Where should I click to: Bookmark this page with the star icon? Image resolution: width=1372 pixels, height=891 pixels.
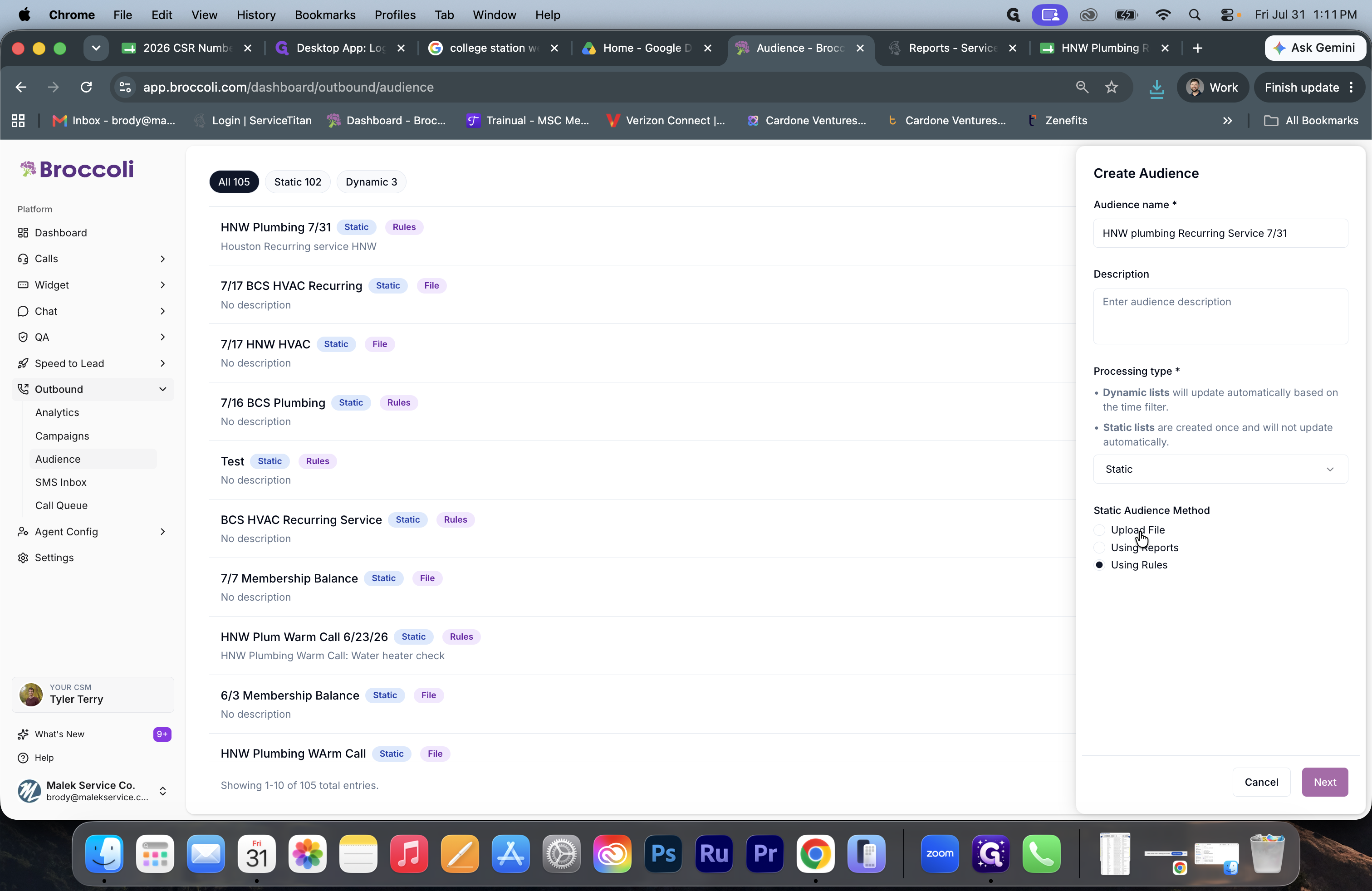coord(1112,87)
